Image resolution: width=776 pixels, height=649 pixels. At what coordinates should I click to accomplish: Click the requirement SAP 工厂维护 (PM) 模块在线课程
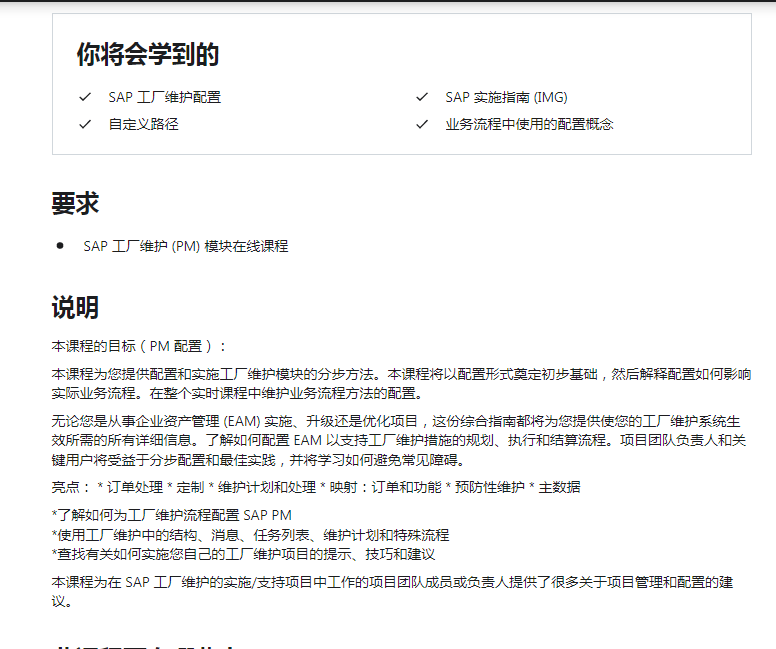186,246
